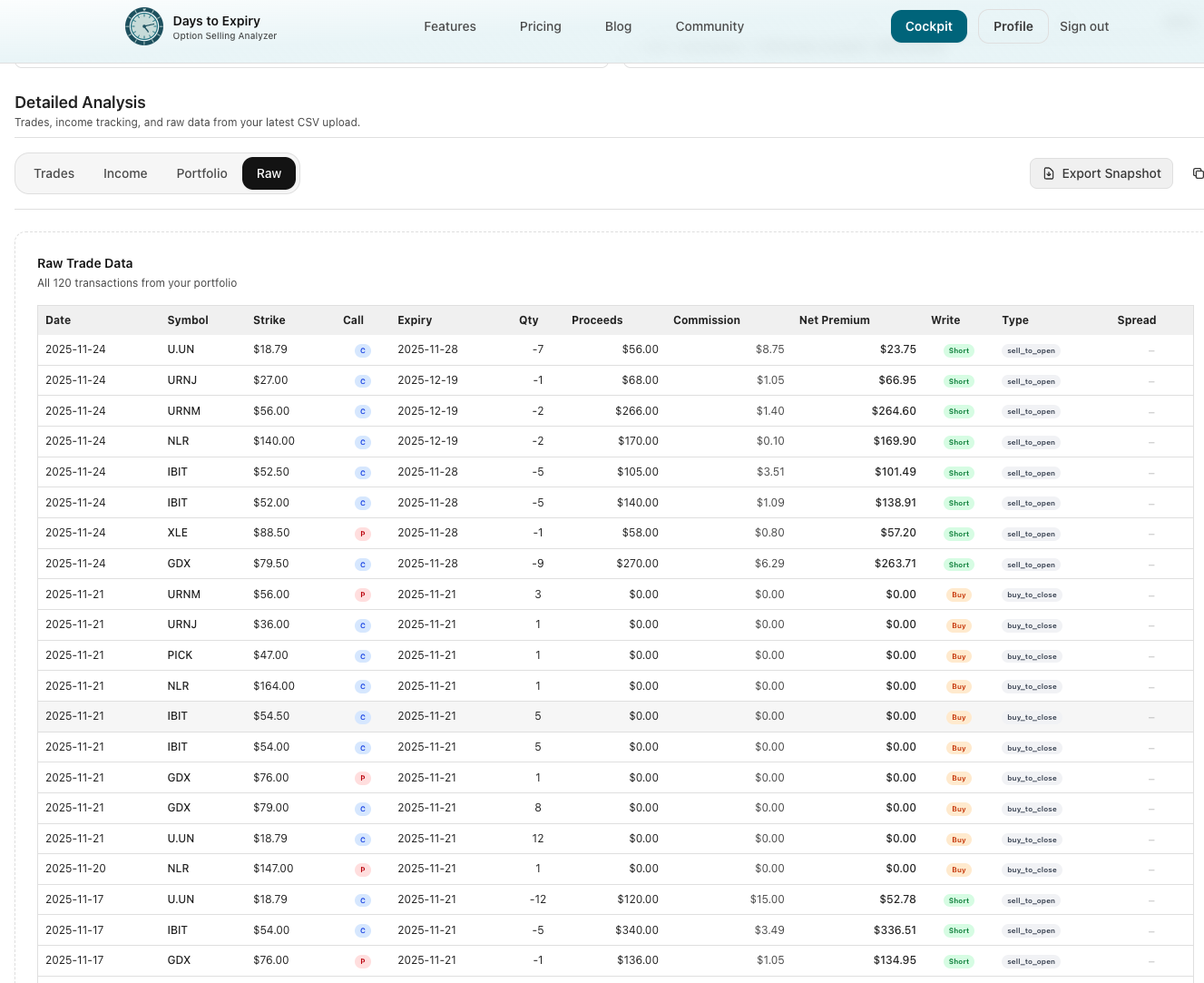Click the Short badge on the first U.UN row
Viewport: 1204px width, 983px height.
[958, 349]
